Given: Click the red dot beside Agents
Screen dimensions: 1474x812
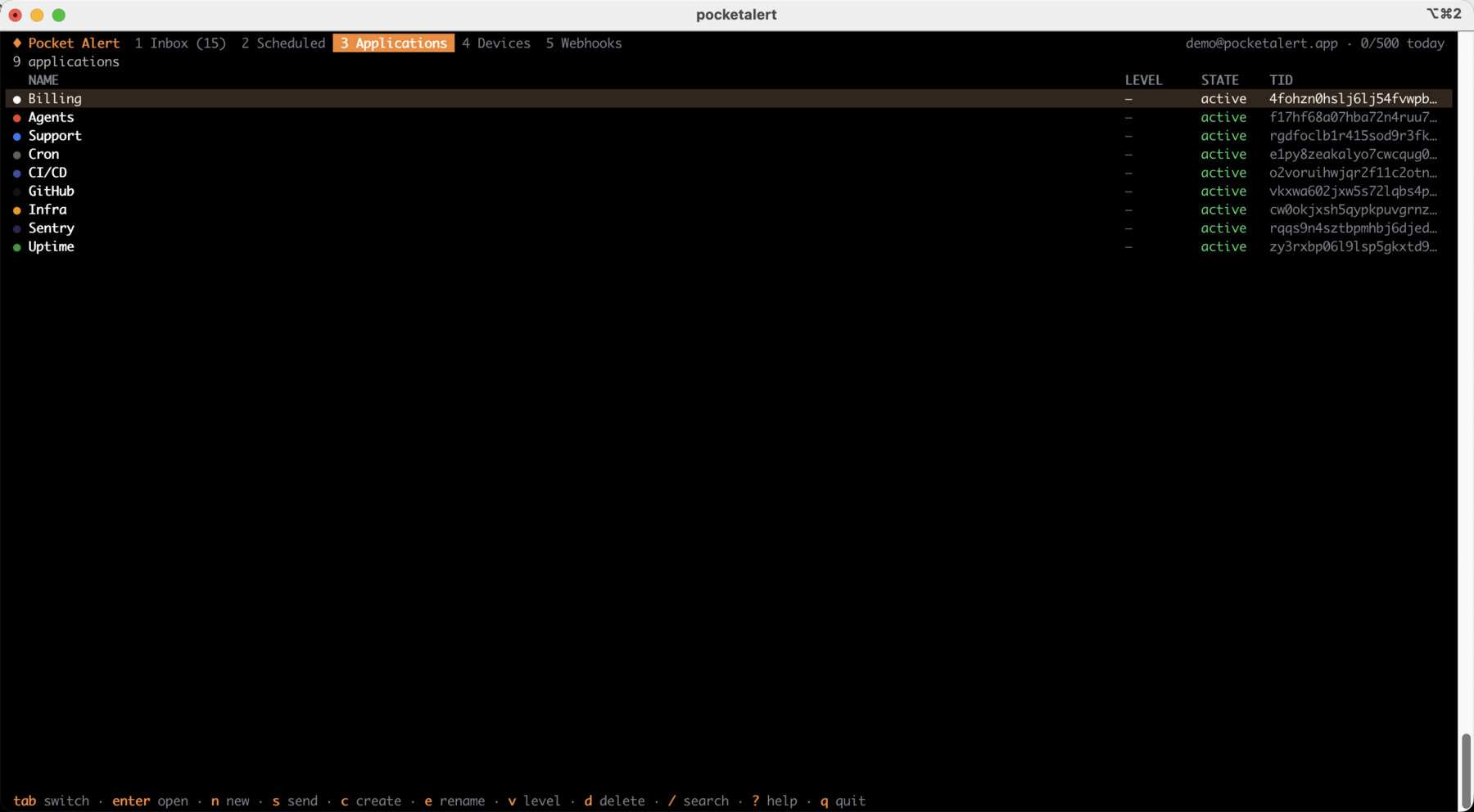Looking at the screenshot, I should click(x=17, y=118).
